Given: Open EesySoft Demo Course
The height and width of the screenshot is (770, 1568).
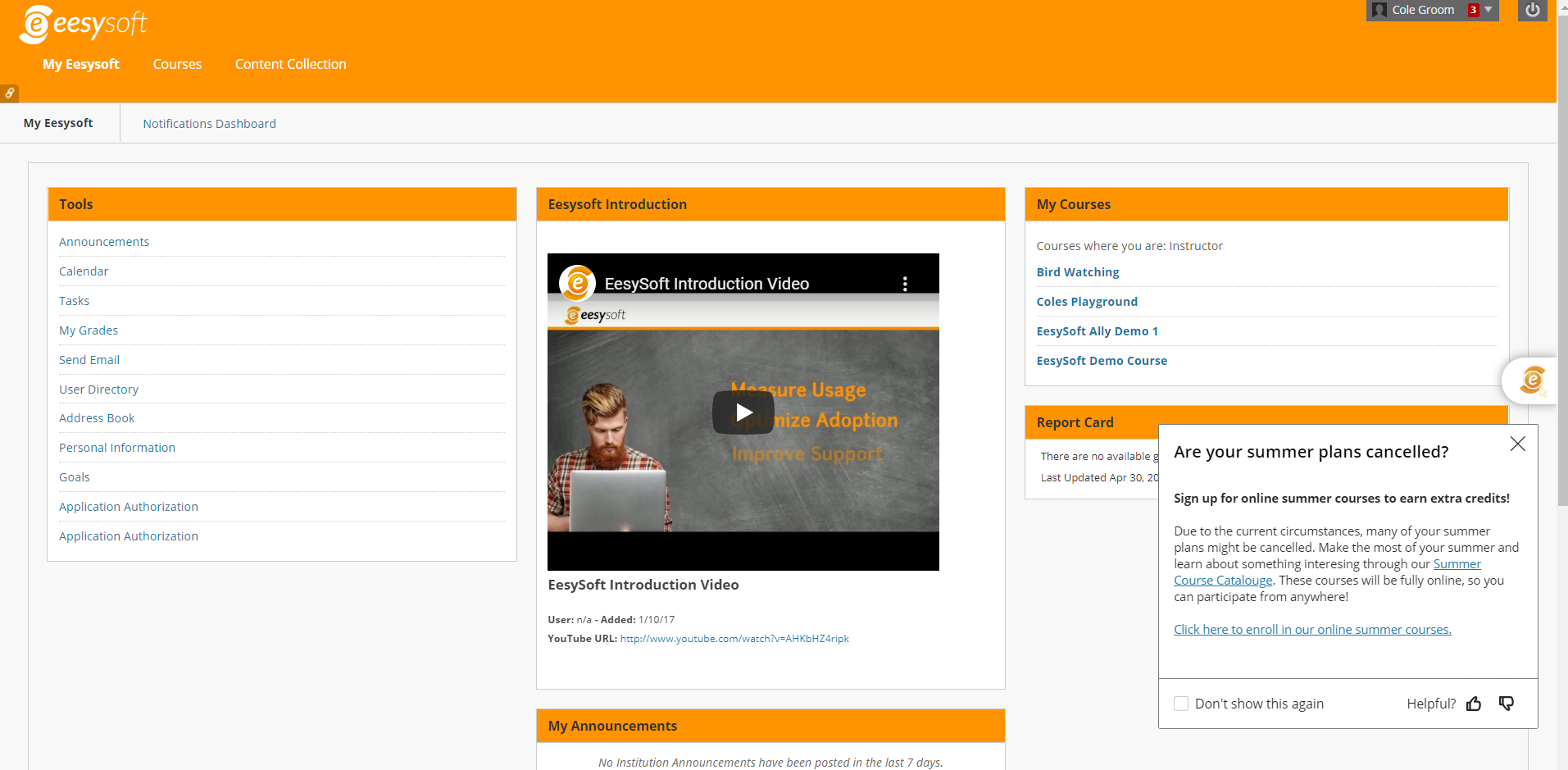Looking at the screenshot, I should 1102,361.
